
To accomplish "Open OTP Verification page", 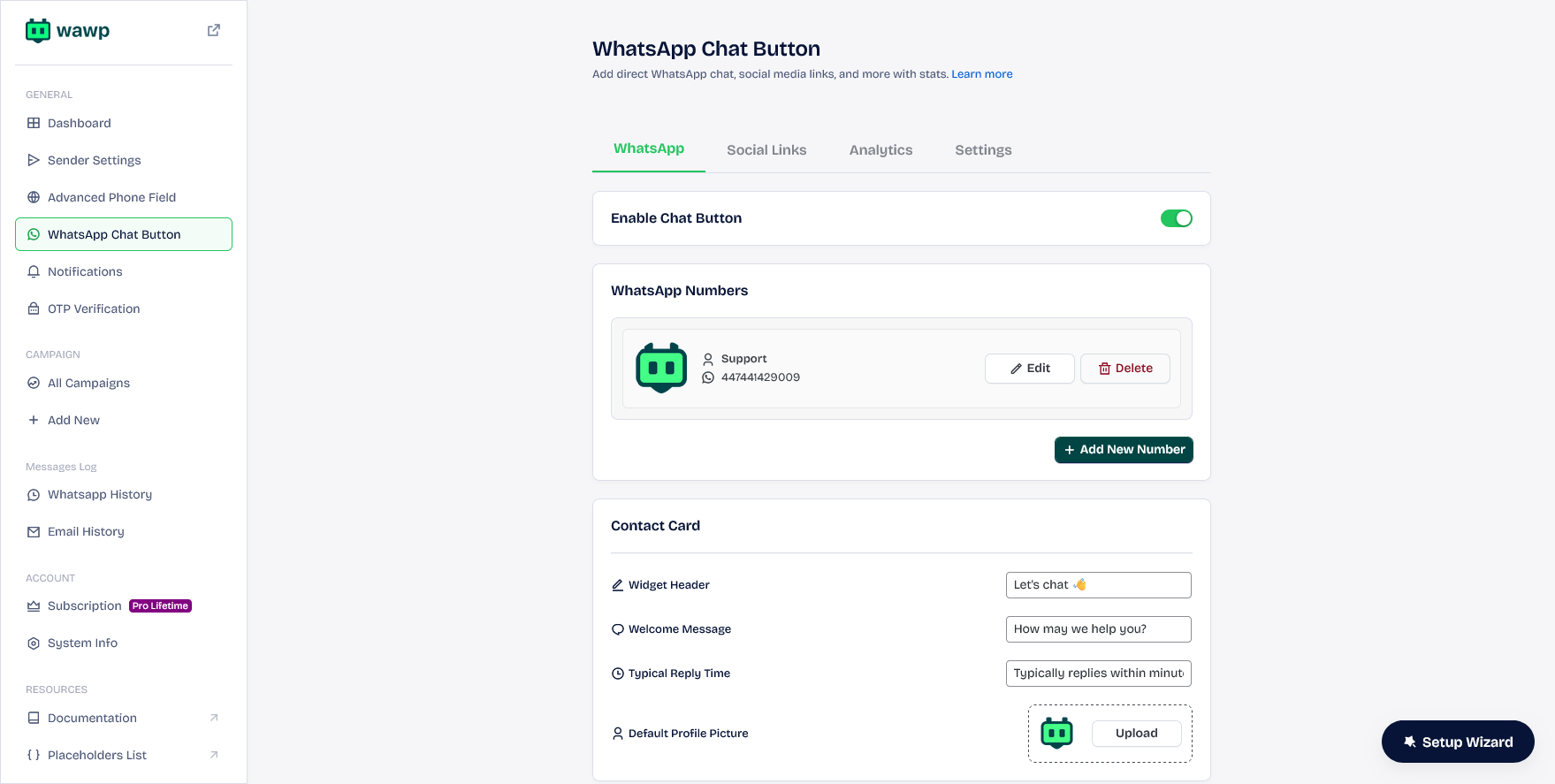I will (124, 308).
